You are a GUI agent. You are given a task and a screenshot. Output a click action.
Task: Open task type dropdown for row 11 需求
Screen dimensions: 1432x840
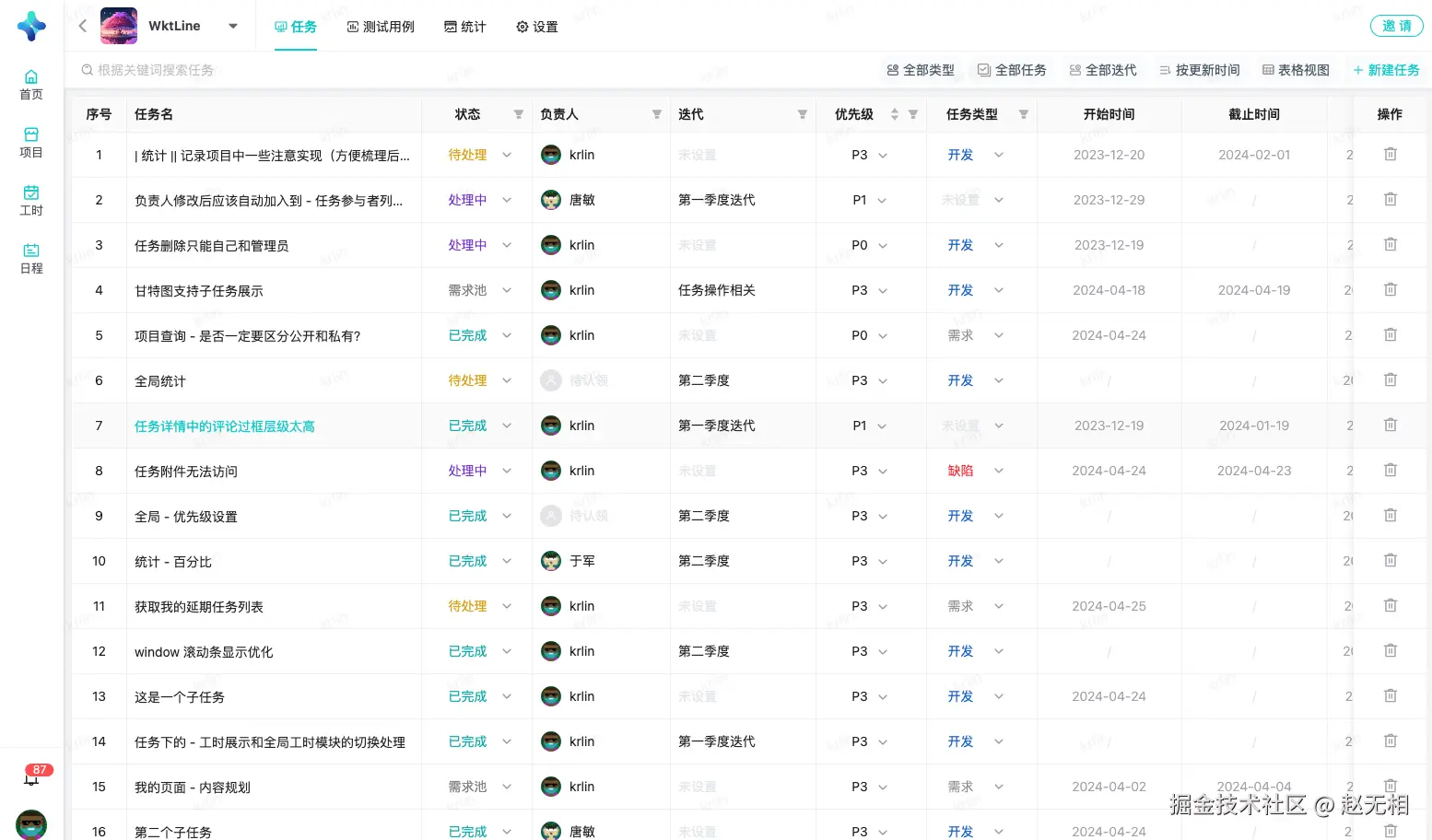click(999, 606)
